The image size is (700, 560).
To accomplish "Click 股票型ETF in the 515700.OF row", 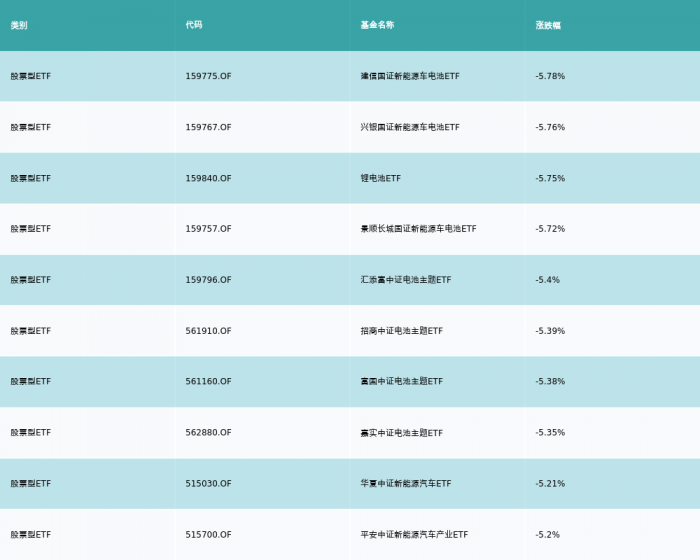I will [x=31, y=535].
